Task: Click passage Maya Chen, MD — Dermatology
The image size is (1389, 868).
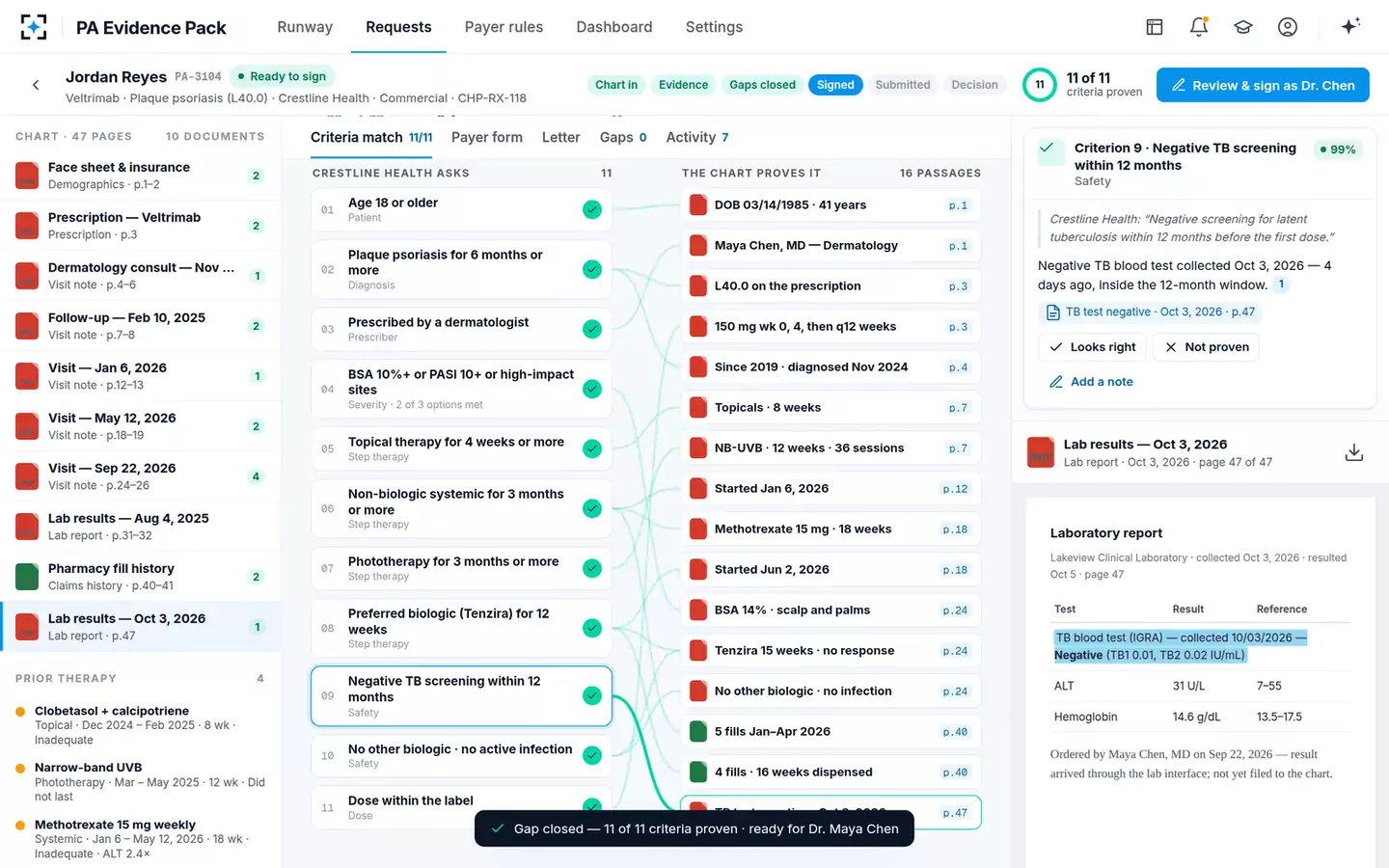Action: click(x=831, y=245)
